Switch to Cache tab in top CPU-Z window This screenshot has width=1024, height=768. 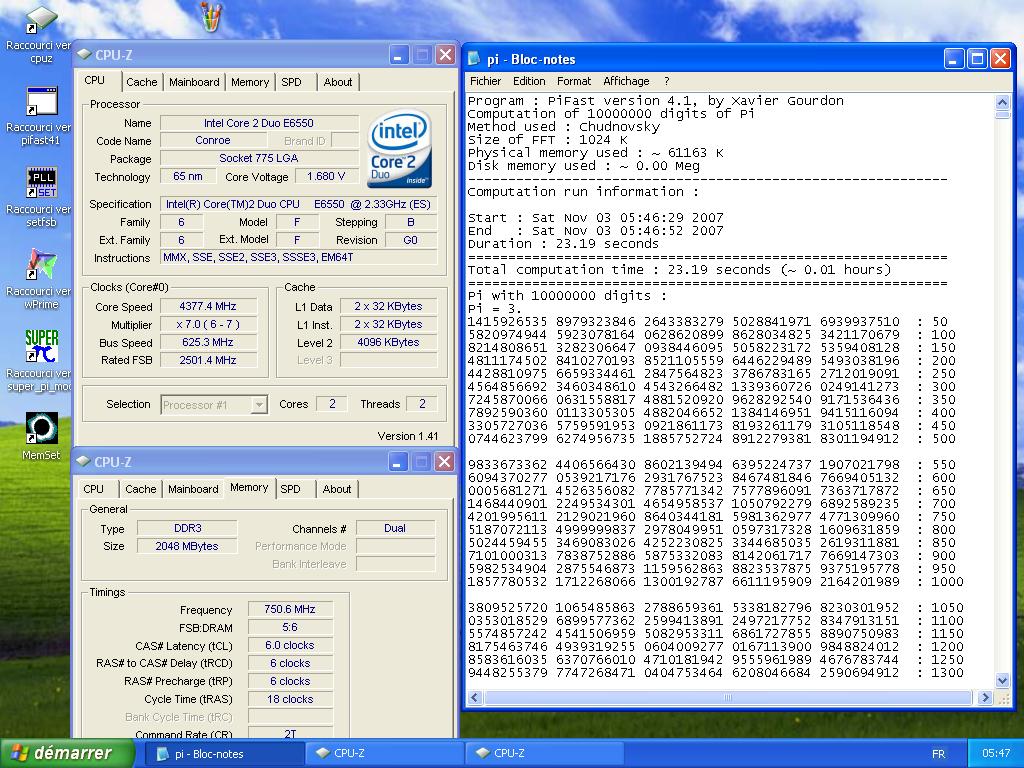[141, 82]
